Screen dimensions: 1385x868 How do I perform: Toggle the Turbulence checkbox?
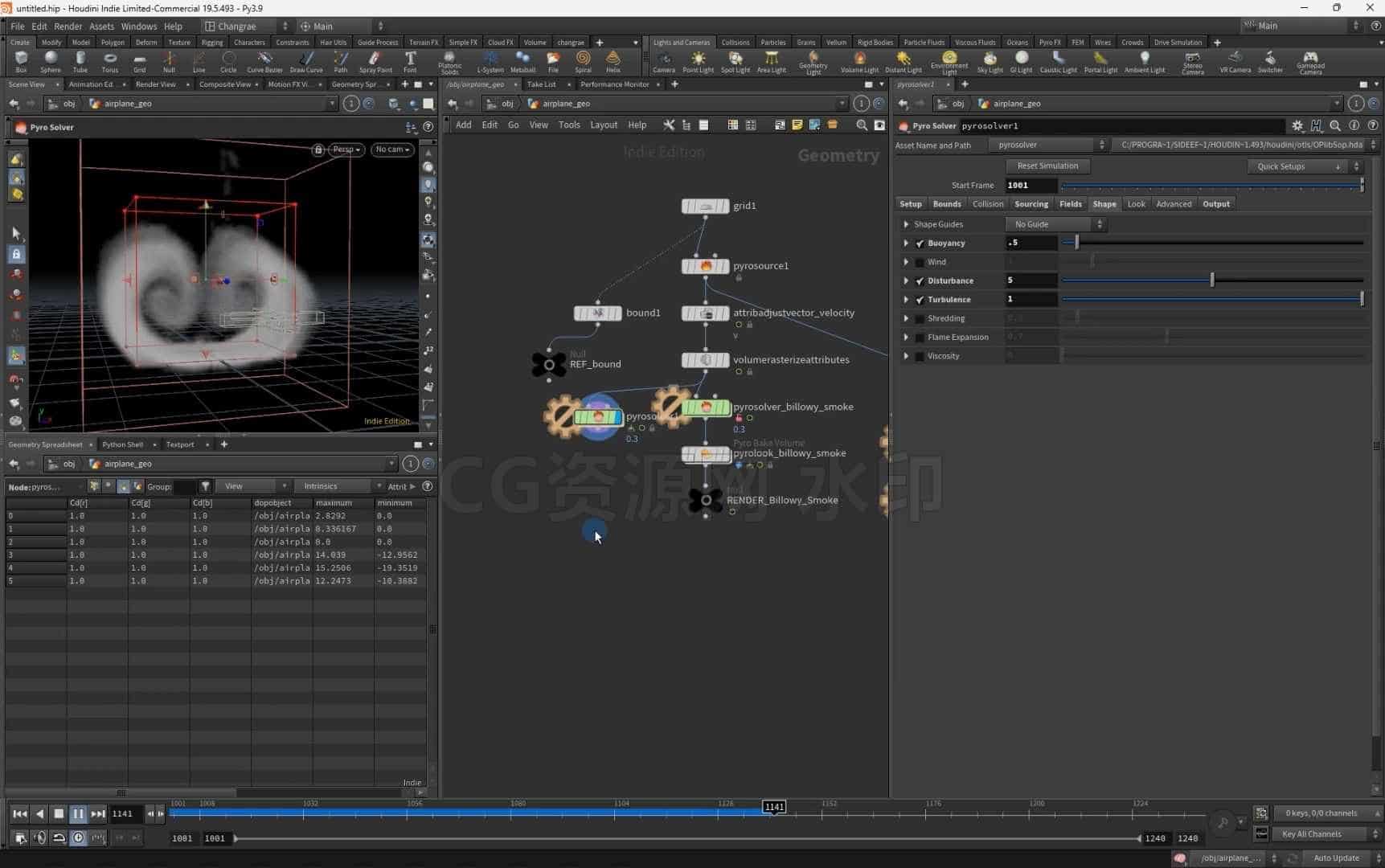[920, 300]
